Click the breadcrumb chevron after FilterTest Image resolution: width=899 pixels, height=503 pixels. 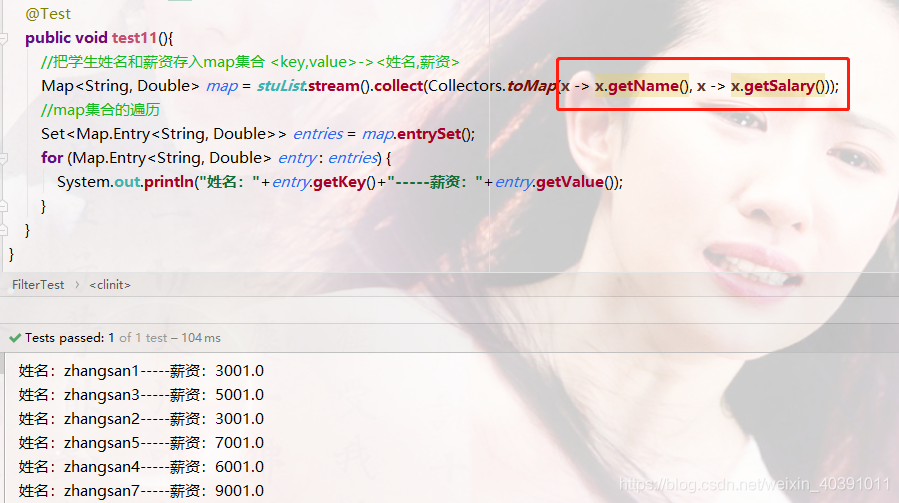pyautogui.click(x=77, y=284)
